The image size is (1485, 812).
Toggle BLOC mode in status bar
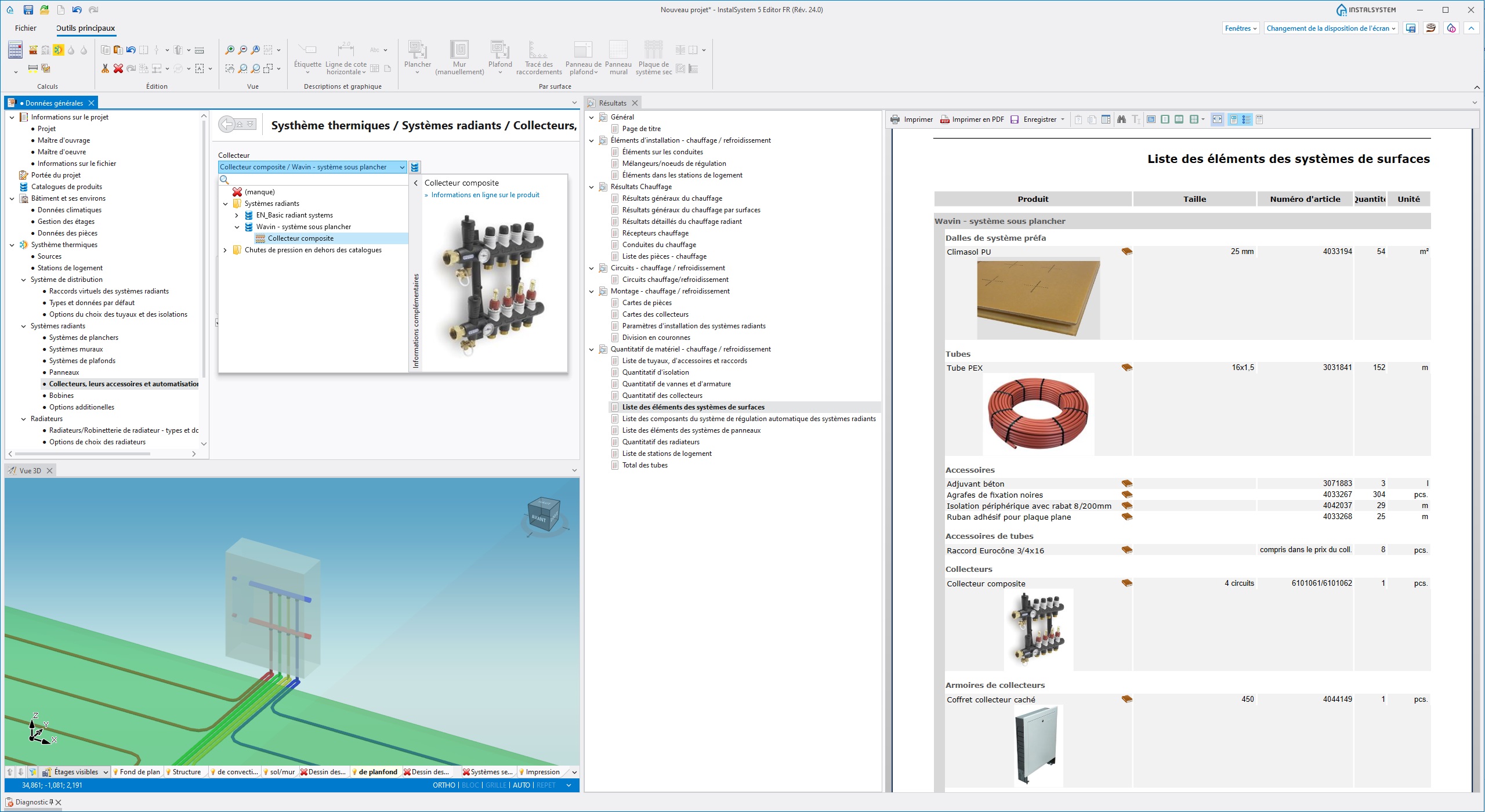[x=470, y=785]
